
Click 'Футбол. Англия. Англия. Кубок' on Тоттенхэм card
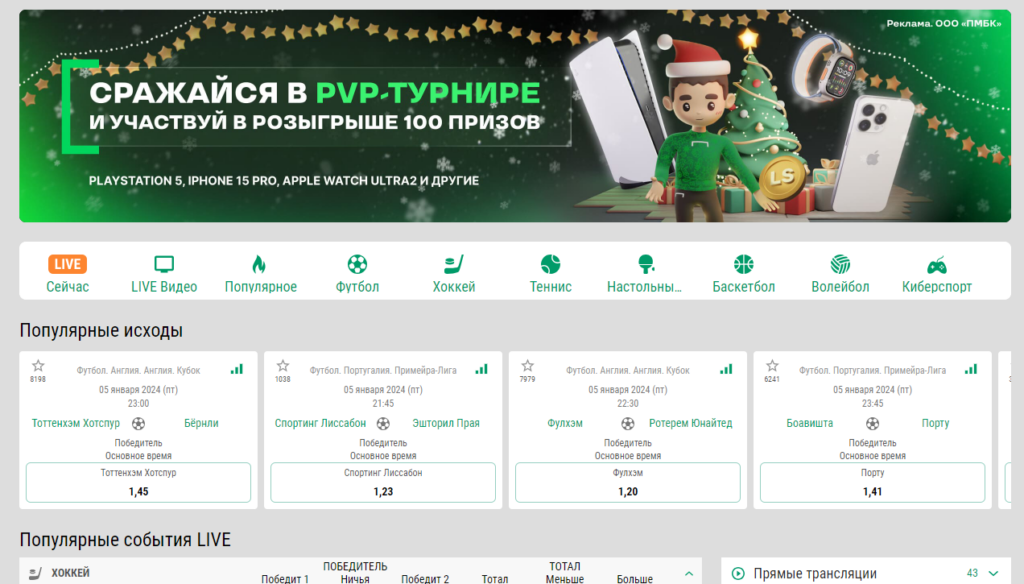(138, 370)
